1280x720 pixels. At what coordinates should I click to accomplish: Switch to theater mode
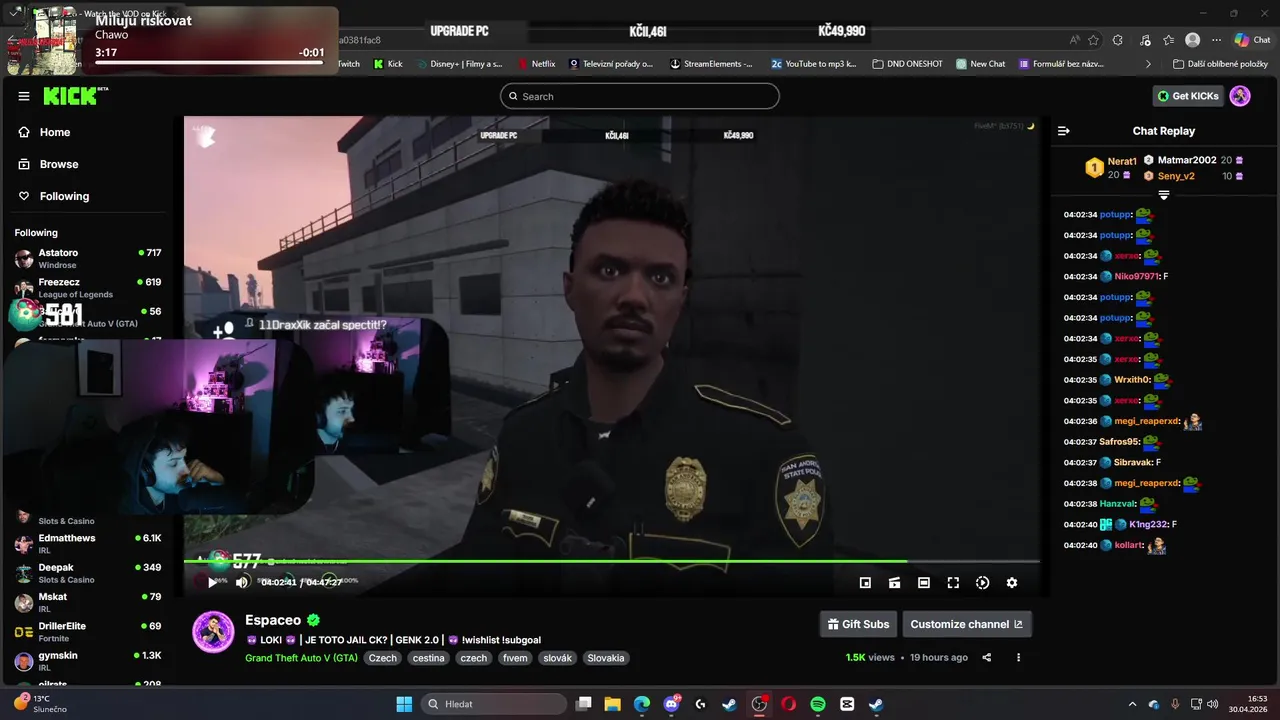[x=924, y=583]
